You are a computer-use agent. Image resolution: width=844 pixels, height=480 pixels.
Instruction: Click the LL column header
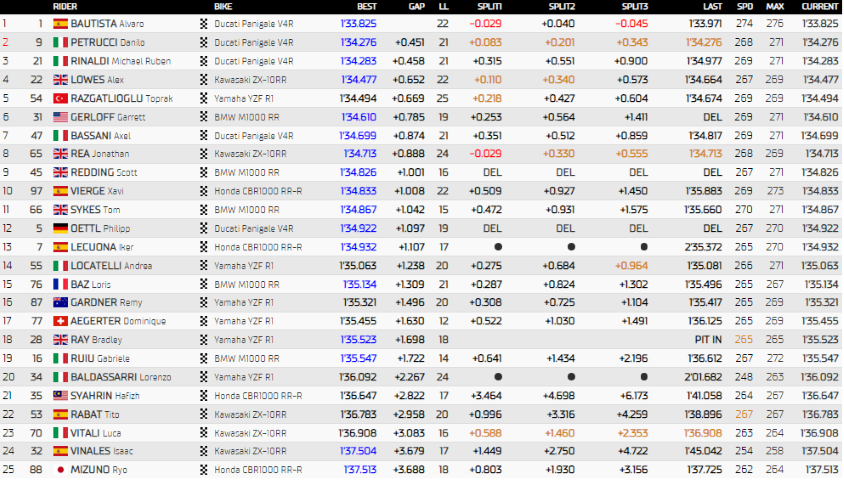tap(444, 6)
